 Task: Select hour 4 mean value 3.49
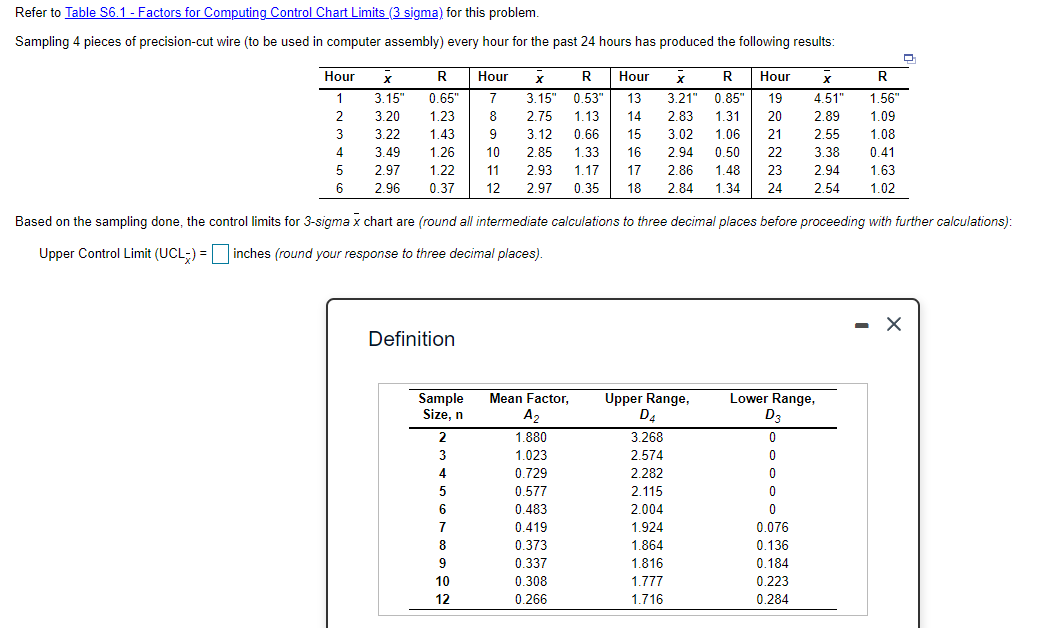pos(388,152)
